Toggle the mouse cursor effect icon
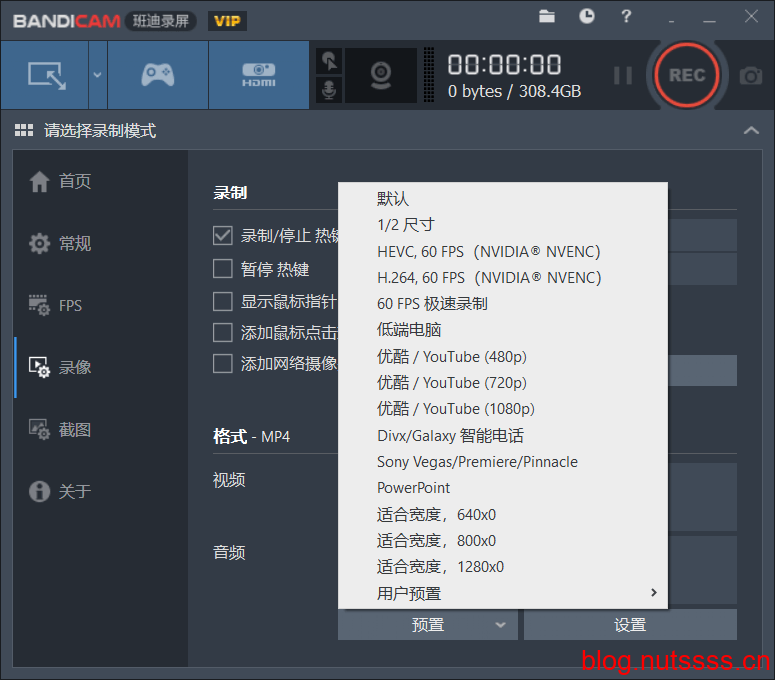Image resolution: width=775 pixels, height=680 pixels. point(328,61)
